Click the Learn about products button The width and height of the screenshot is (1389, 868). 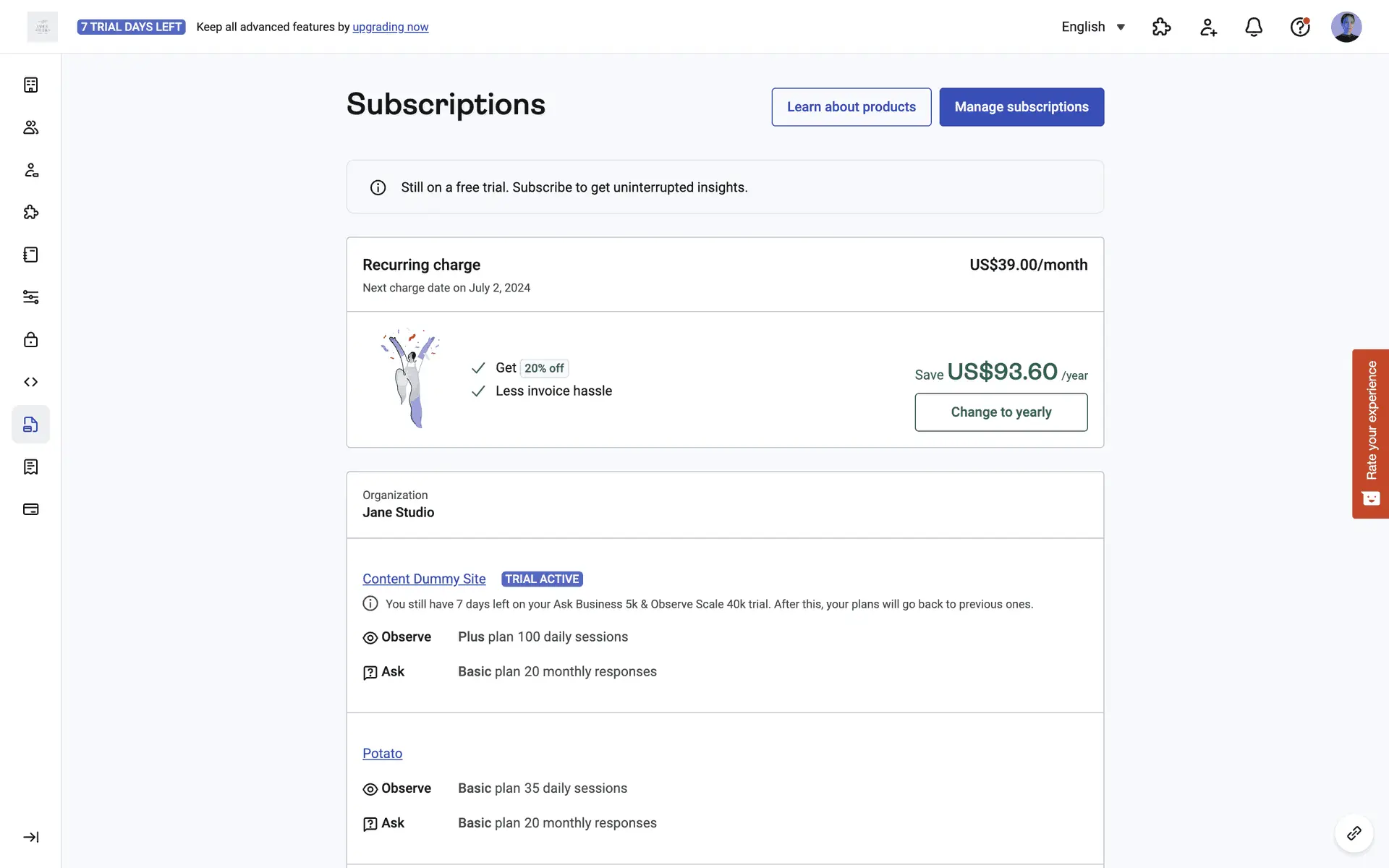click(x=851, y=107)
